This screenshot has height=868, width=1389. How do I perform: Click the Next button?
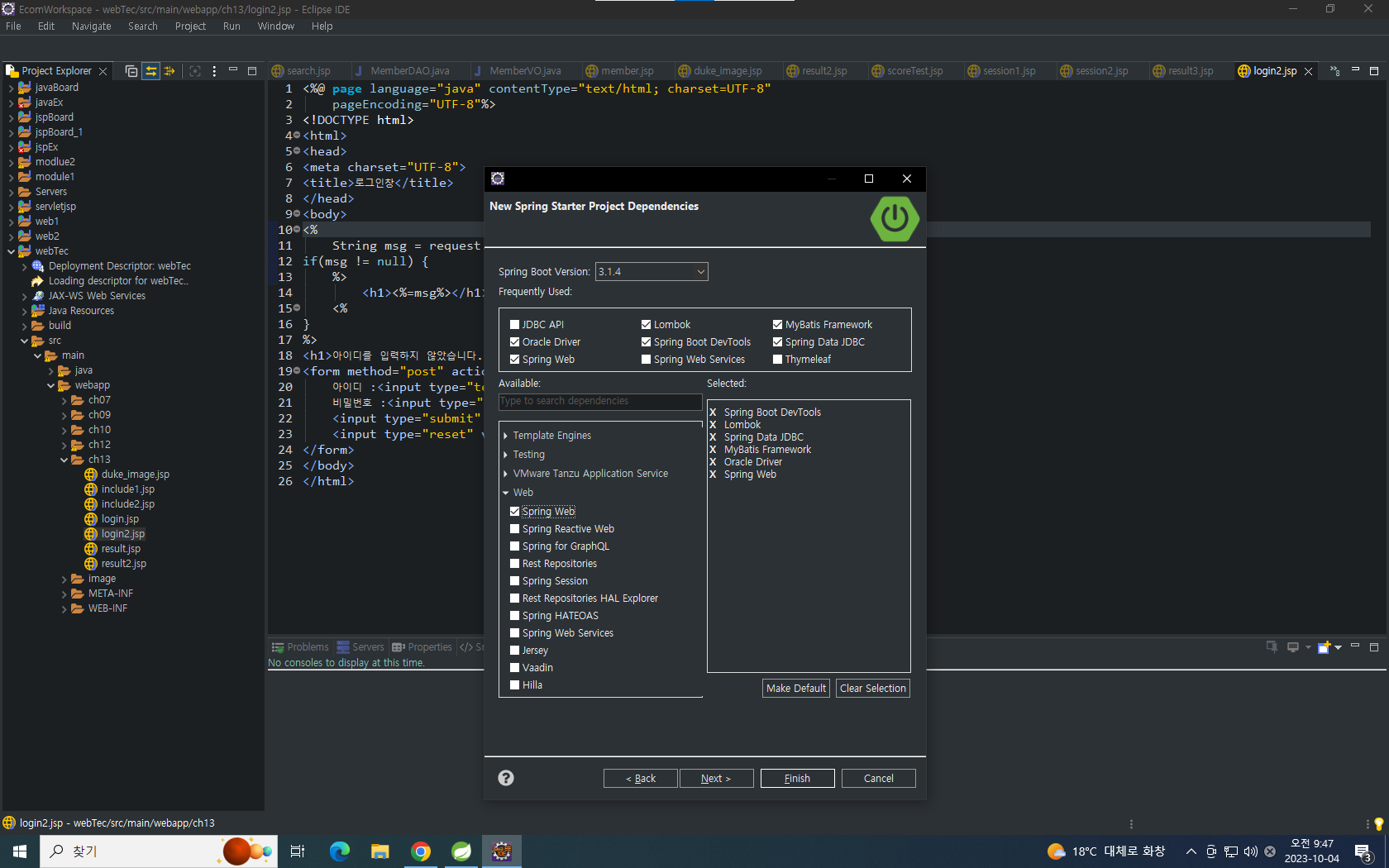pos(716,779)
